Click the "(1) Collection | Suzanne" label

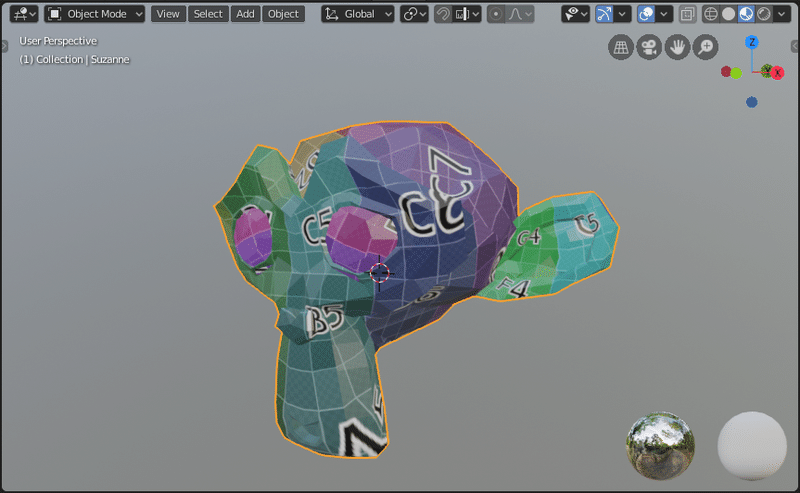[x=74, y=60]
